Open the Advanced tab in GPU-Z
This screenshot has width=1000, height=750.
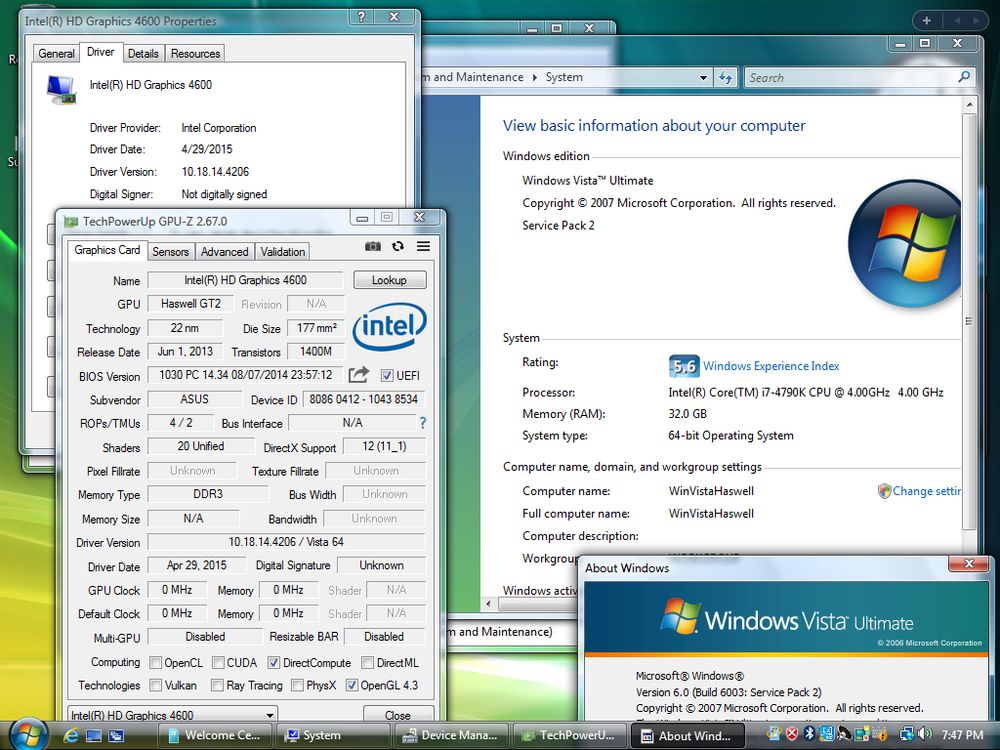(224, 252)
